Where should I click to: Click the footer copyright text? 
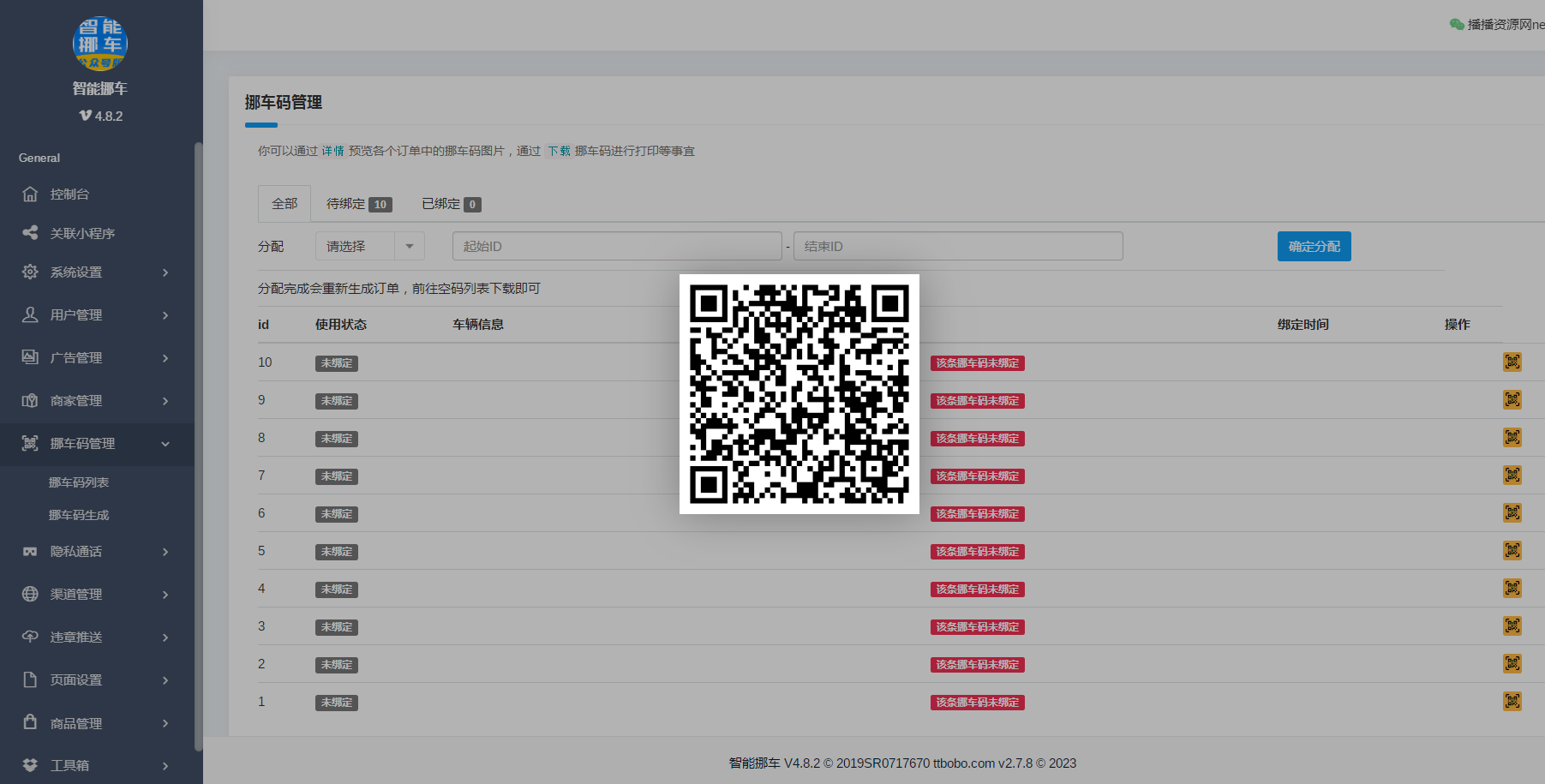[x=902, y=763]
